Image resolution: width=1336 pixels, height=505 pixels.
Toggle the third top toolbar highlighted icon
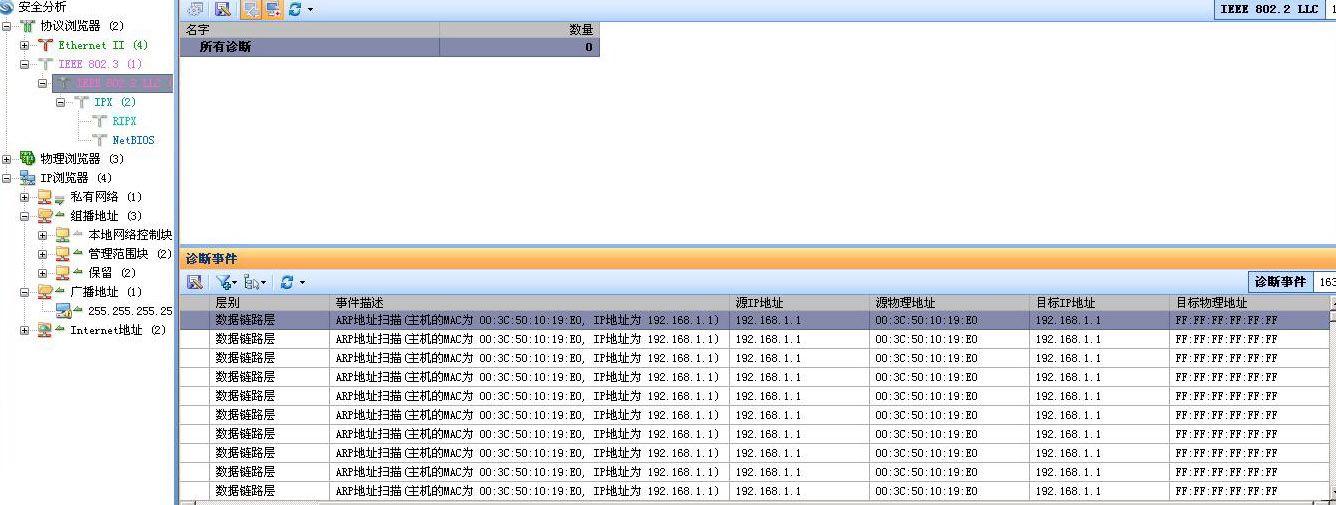tap(250, 9)
